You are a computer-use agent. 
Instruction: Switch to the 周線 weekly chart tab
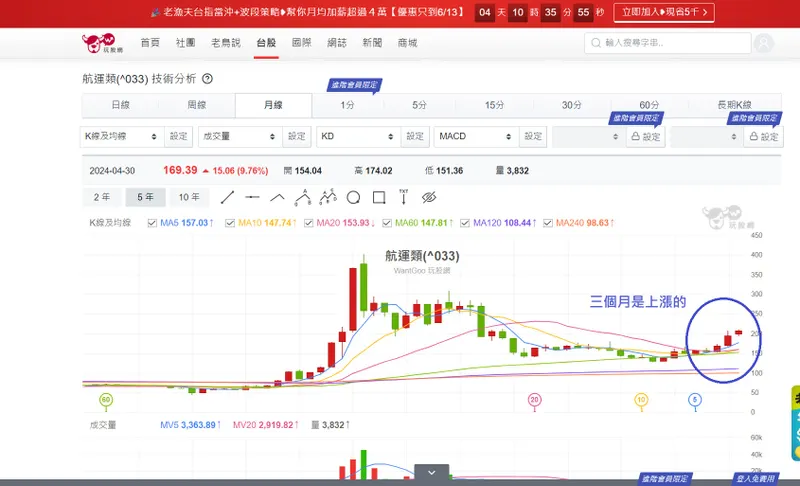[197, 105]
